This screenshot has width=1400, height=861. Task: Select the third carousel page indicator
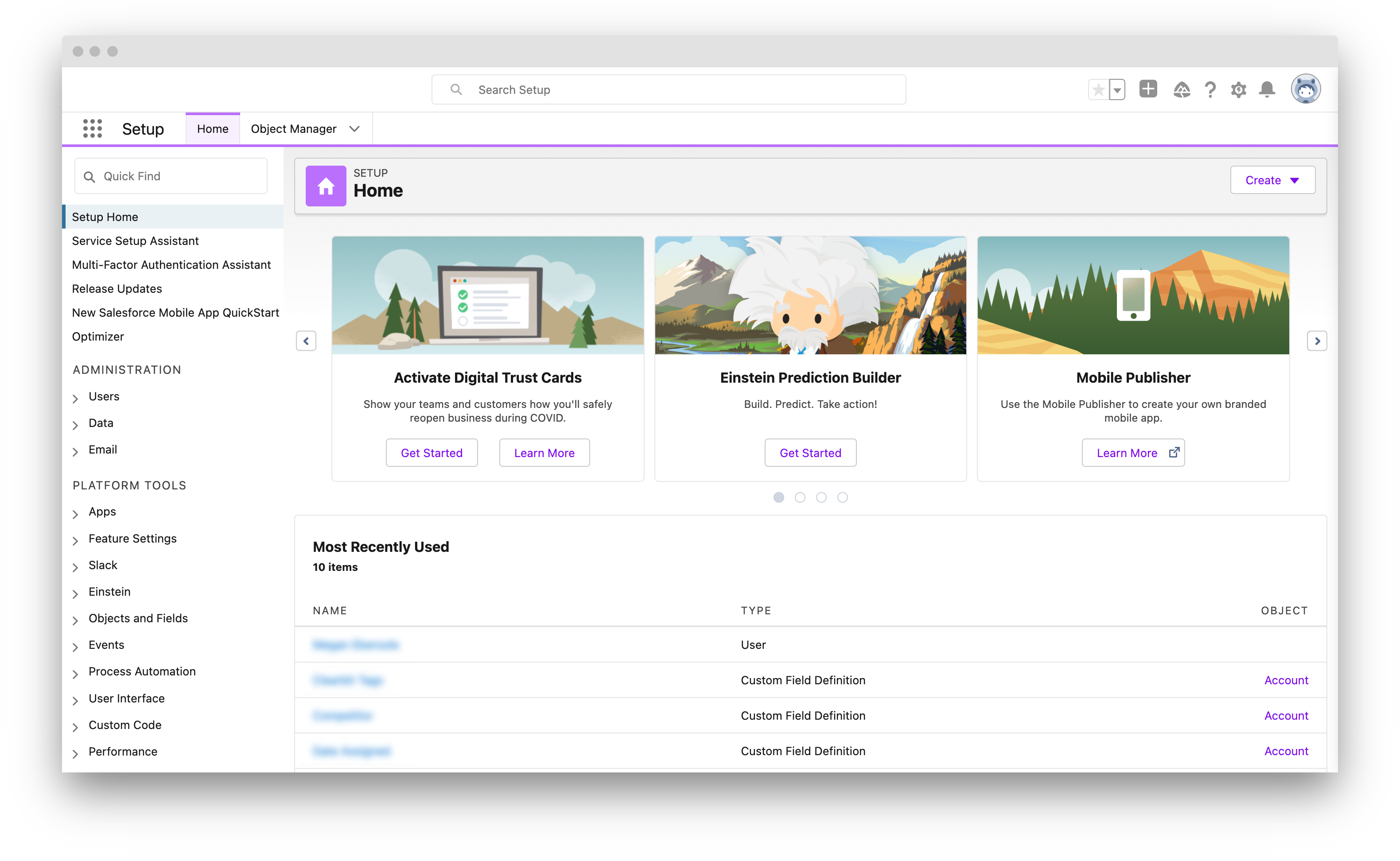click(x=821, y=498)
